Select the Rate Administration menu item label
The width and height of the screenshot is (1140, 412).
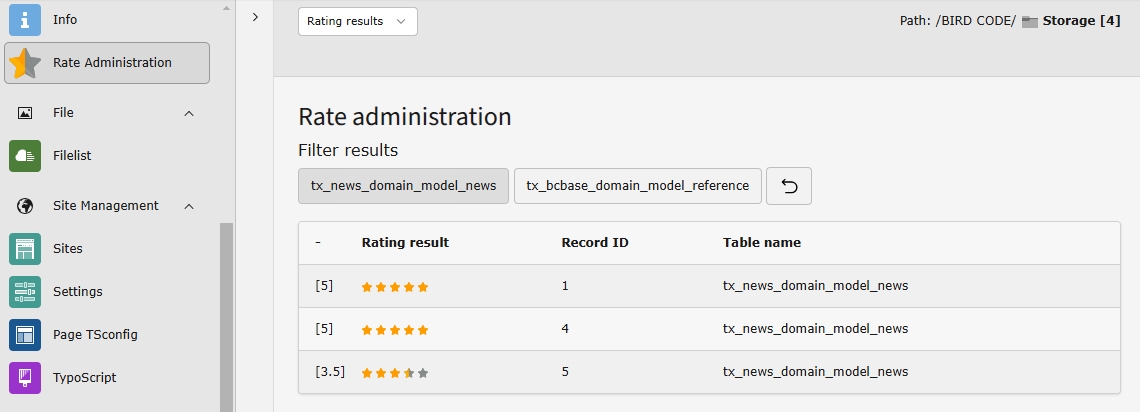pos(112,63)
